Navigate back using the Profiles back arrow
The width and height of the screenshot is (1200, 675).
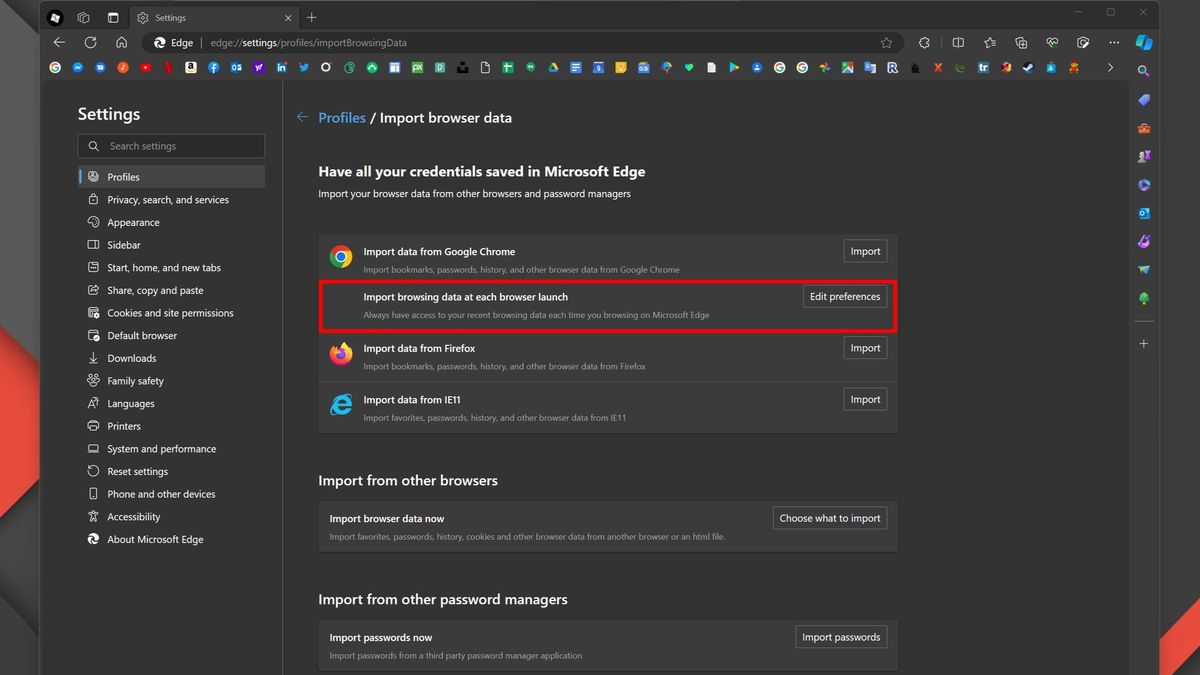(302, 117)
